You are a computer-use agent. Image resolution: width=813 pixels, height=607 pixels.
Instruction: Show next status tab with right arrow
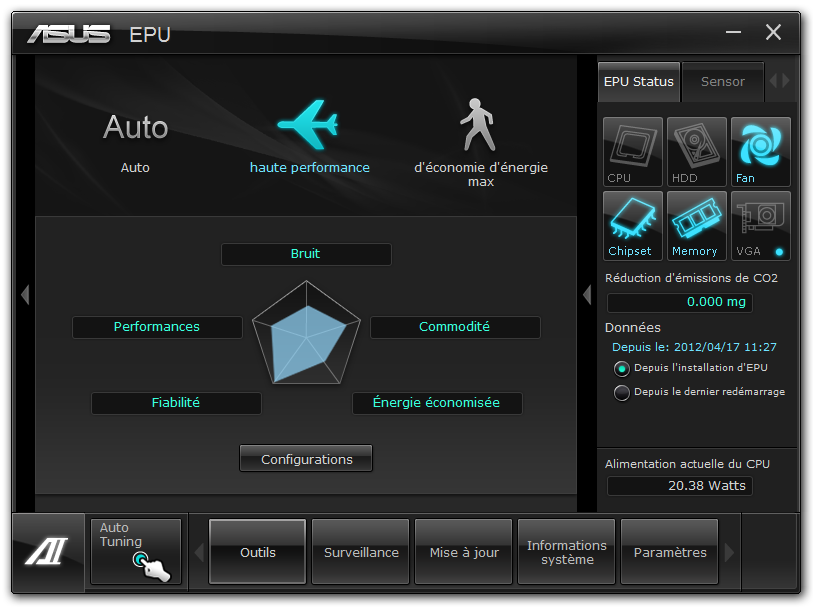click(786, 81)
